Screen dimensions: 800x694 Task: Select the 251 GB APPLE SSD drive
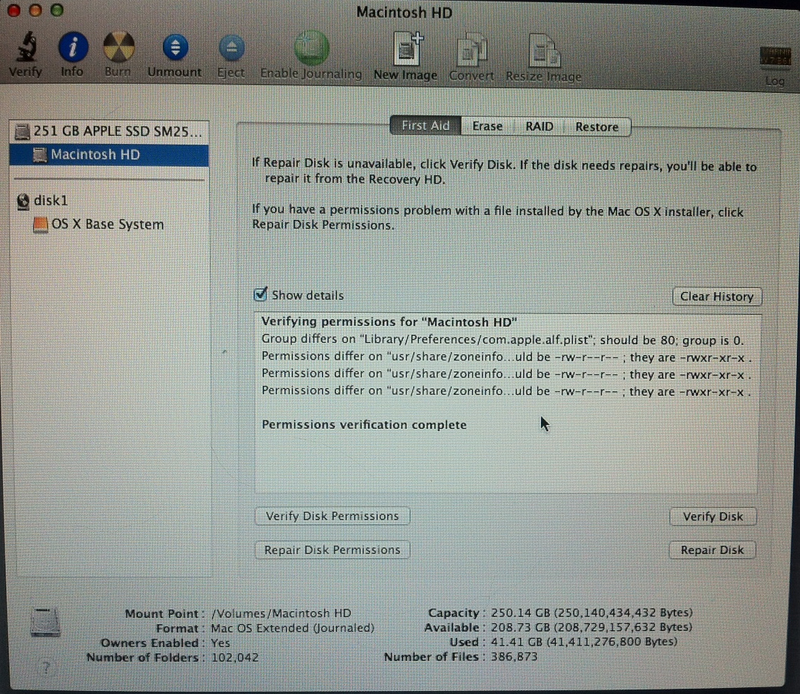pyautogui.click(x=109, y=132)
